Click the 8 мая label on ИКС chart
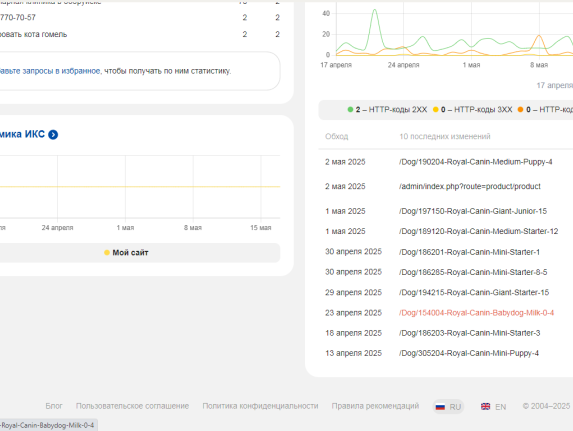Image resolution: width=573 pixels, height=431 pixels. pos(193,228)
